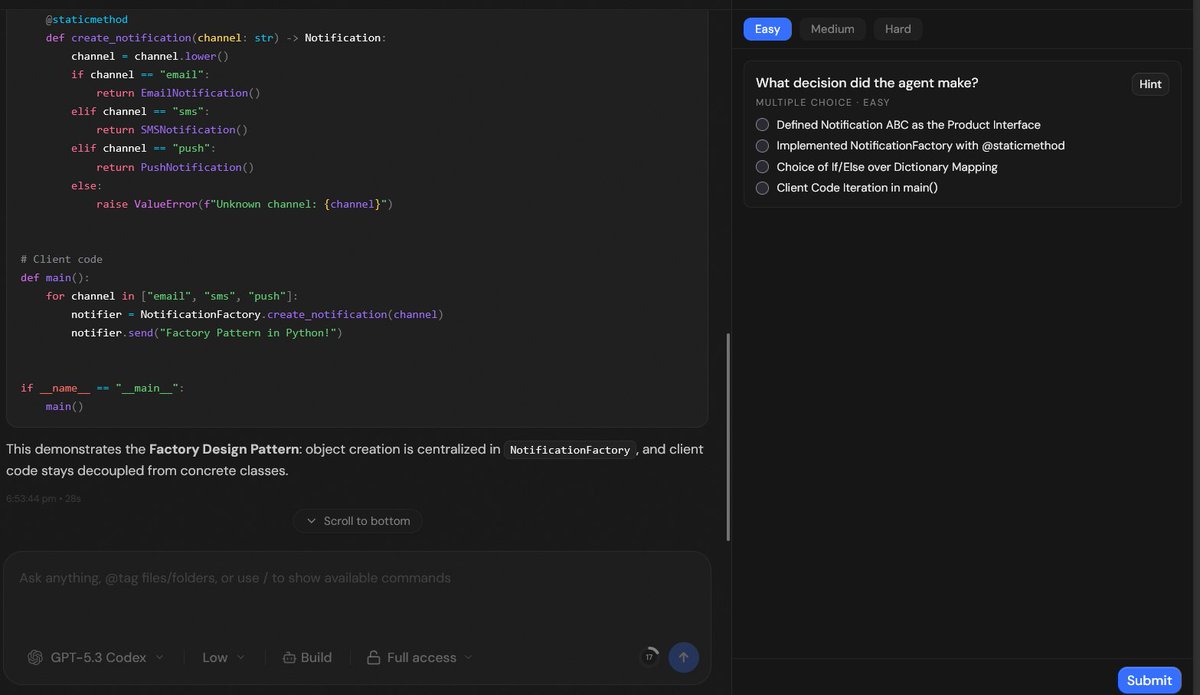Click the "notifier.send" code line

[207, 333]
